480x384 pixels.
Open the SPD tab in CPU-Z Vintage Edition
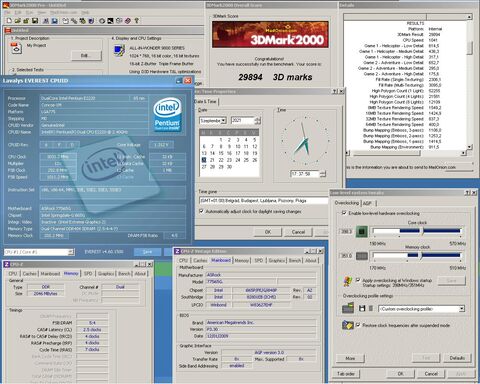[259, 260]
